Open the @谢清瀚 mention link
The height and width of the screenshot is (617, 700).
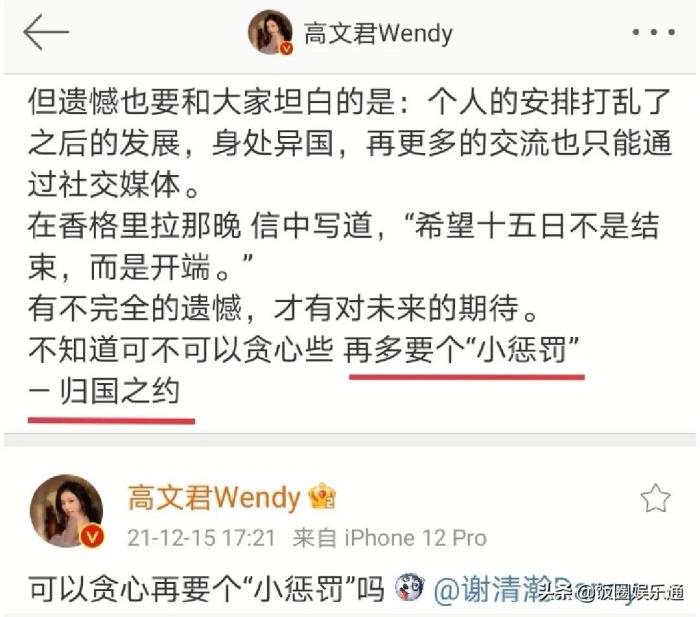pos(489,589)
